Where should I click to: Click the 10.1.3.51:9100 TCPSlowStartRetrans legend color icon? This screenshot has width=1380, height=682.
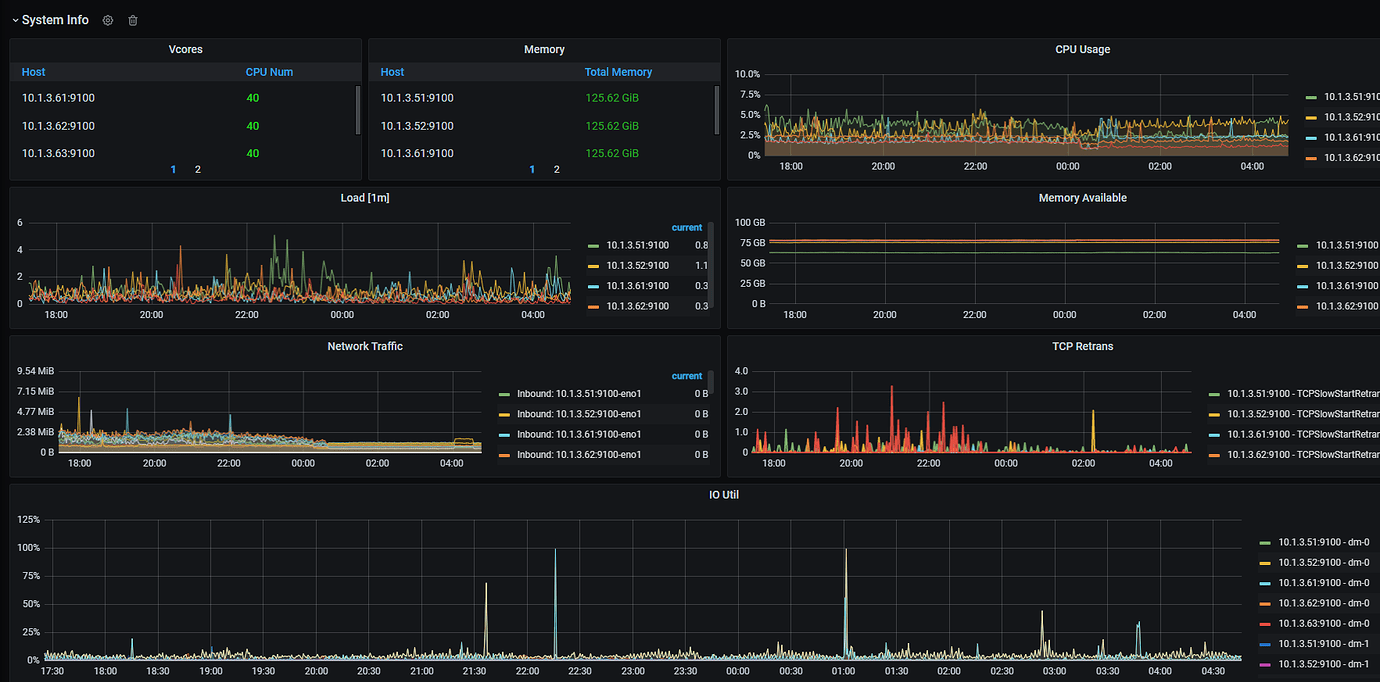1213,394
